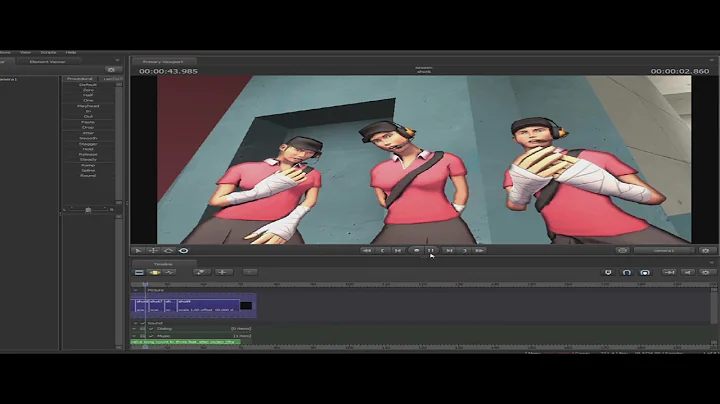Open timeline settings gear icon

(x=706, y=273)
